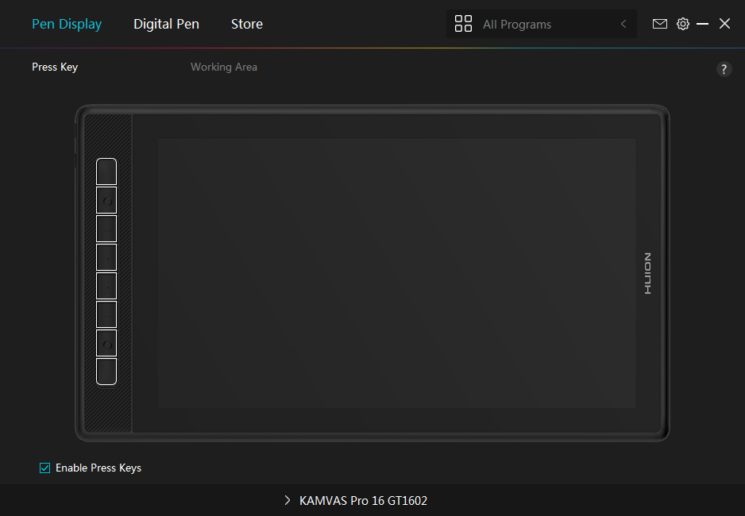745x516 pixels.
Task: Open the All Programs selector
Action: pyautogui.click(x=541, y=24)
